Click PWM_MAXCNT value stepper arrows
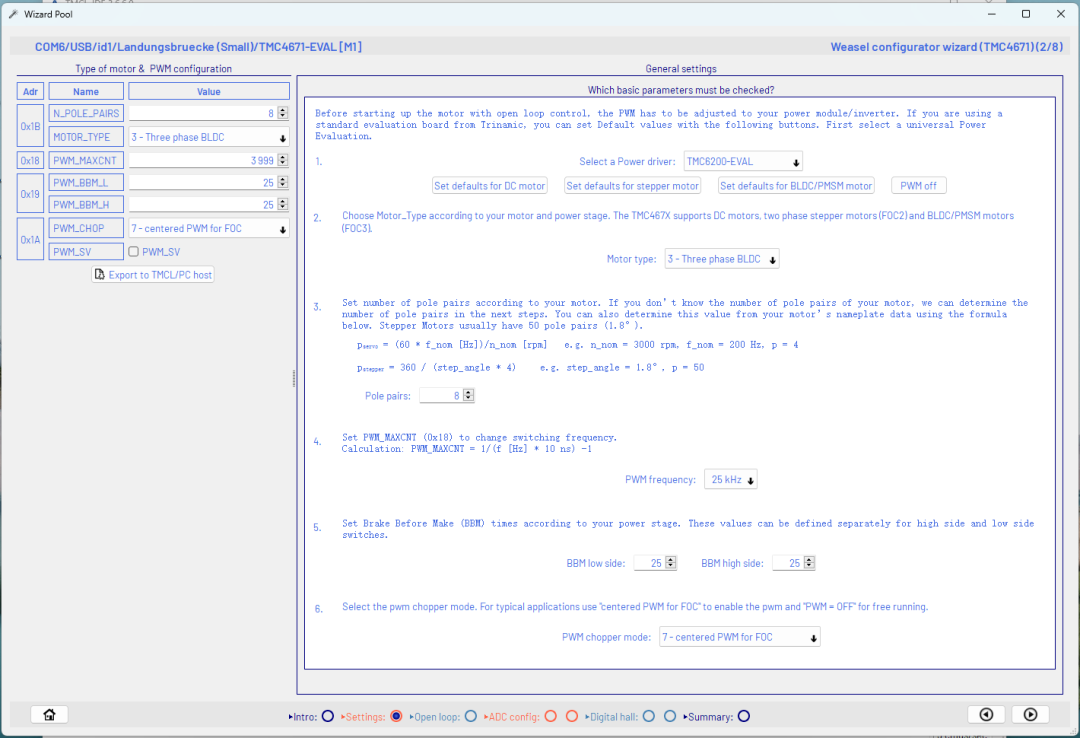This screenshot has height=738, width=1080. coord(282,161)
